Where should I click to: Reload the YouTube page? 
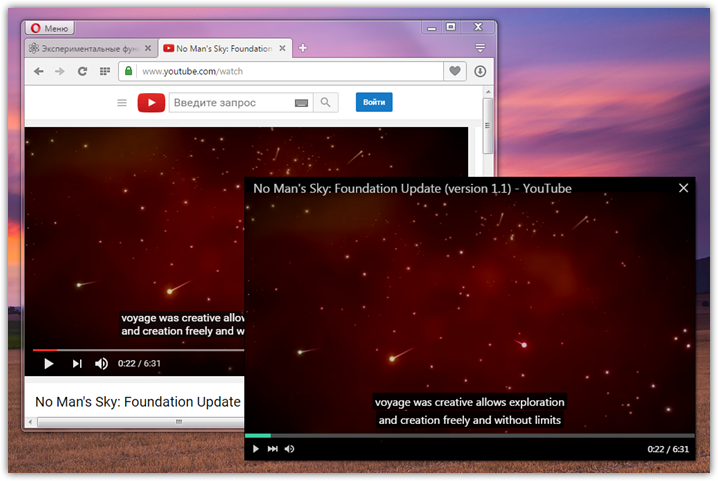(82, 71)
